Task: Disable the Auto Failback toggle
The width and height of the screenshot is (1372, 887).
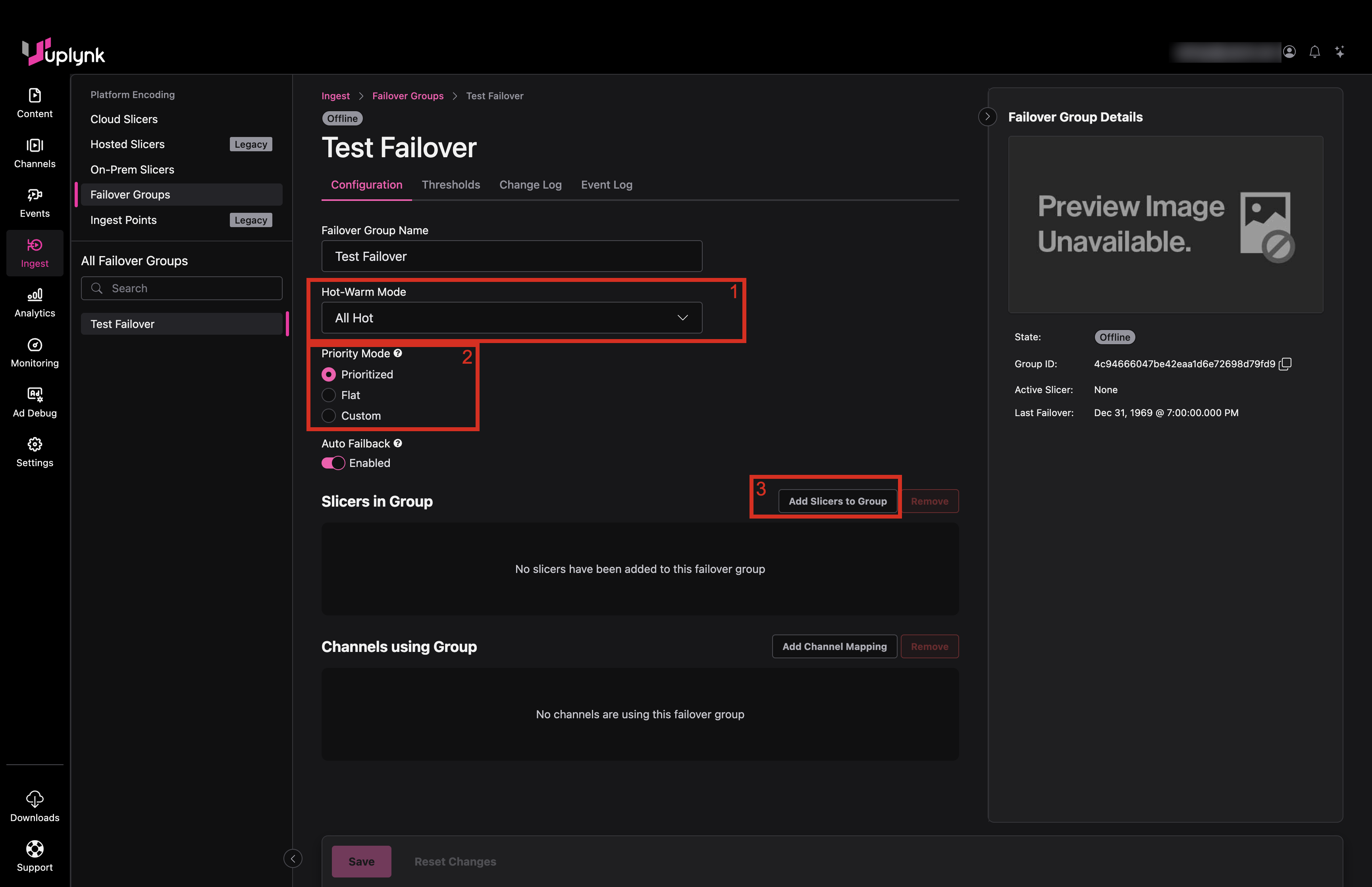Action: (333, 463)
